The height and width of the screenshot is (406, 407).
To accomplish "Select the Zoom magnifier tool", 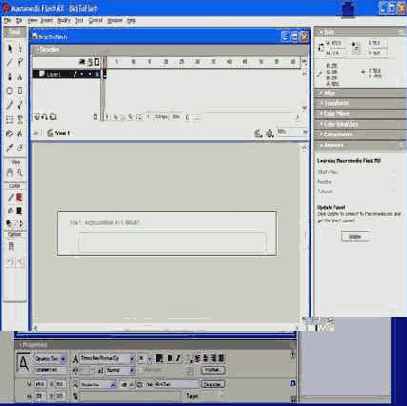I will [x=20, y=172].
